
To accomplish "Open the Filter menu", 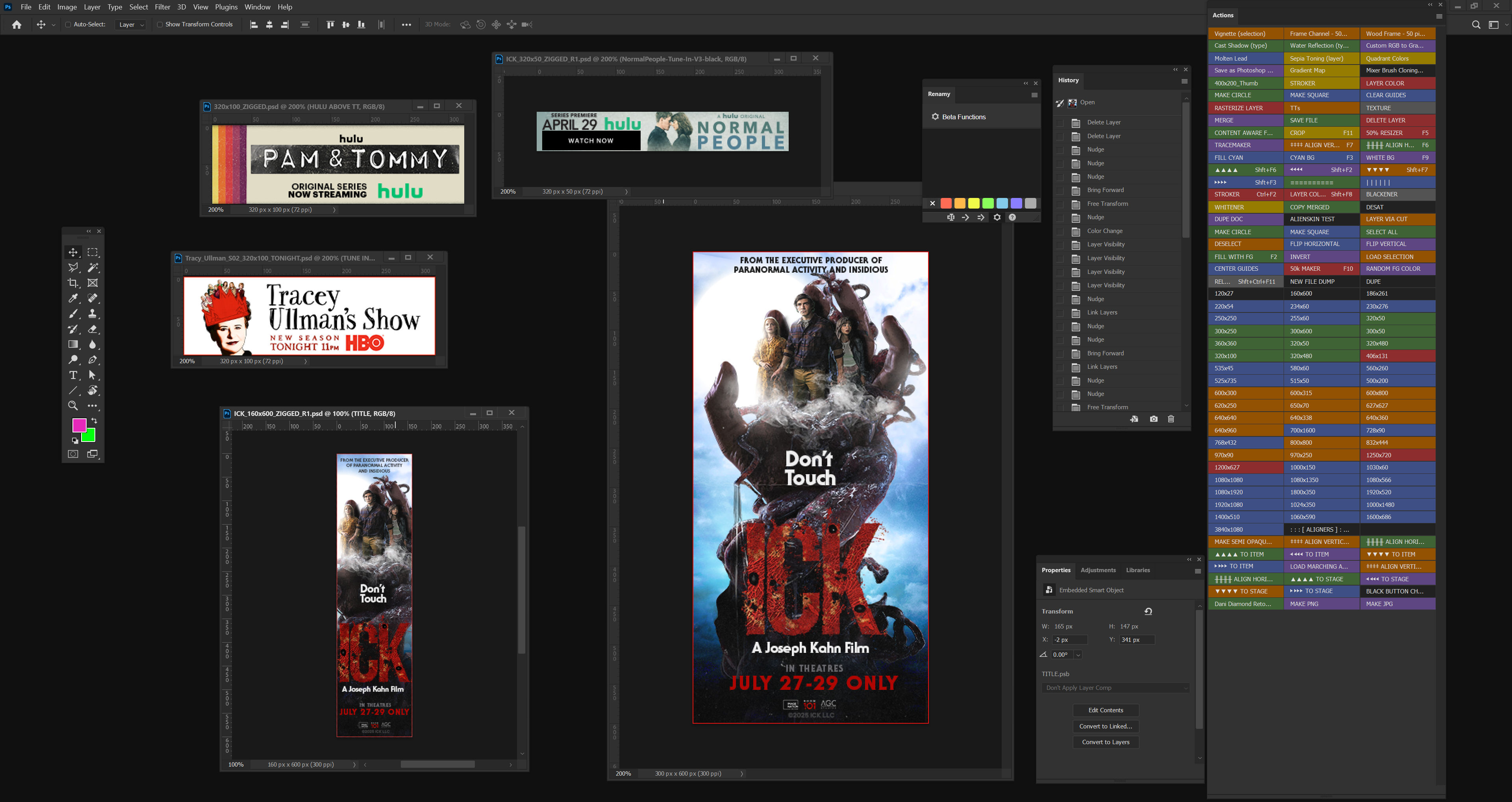I will [163, 7].
